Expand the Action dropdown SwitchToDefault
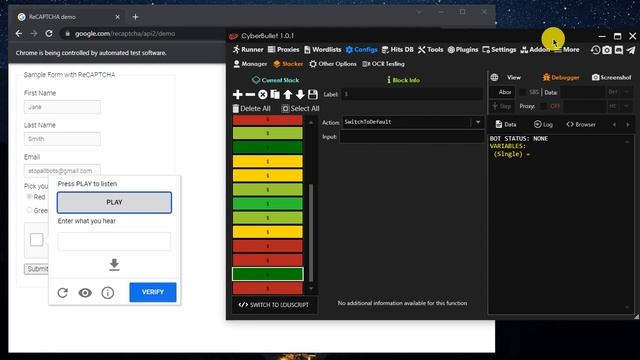 click(x=478, y=122)
